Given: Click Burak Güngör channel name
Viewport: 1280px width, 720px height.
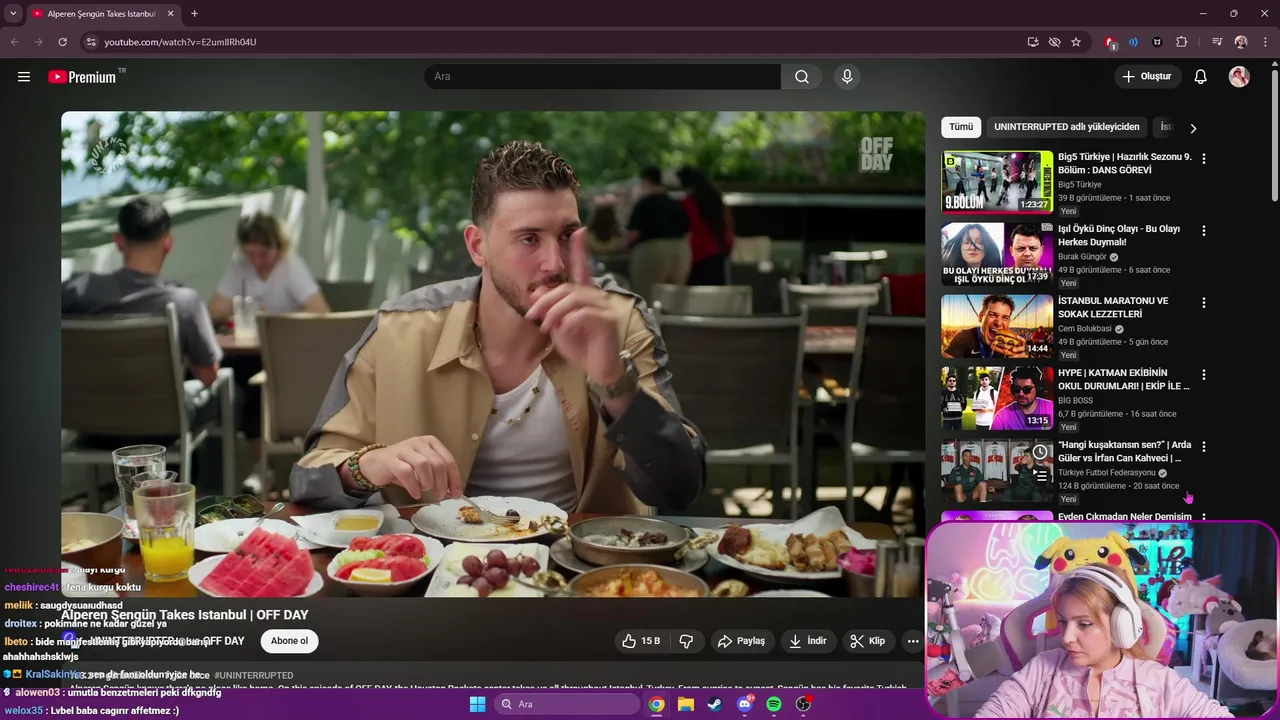Looking at the screenshot, I should point(1082,257).
